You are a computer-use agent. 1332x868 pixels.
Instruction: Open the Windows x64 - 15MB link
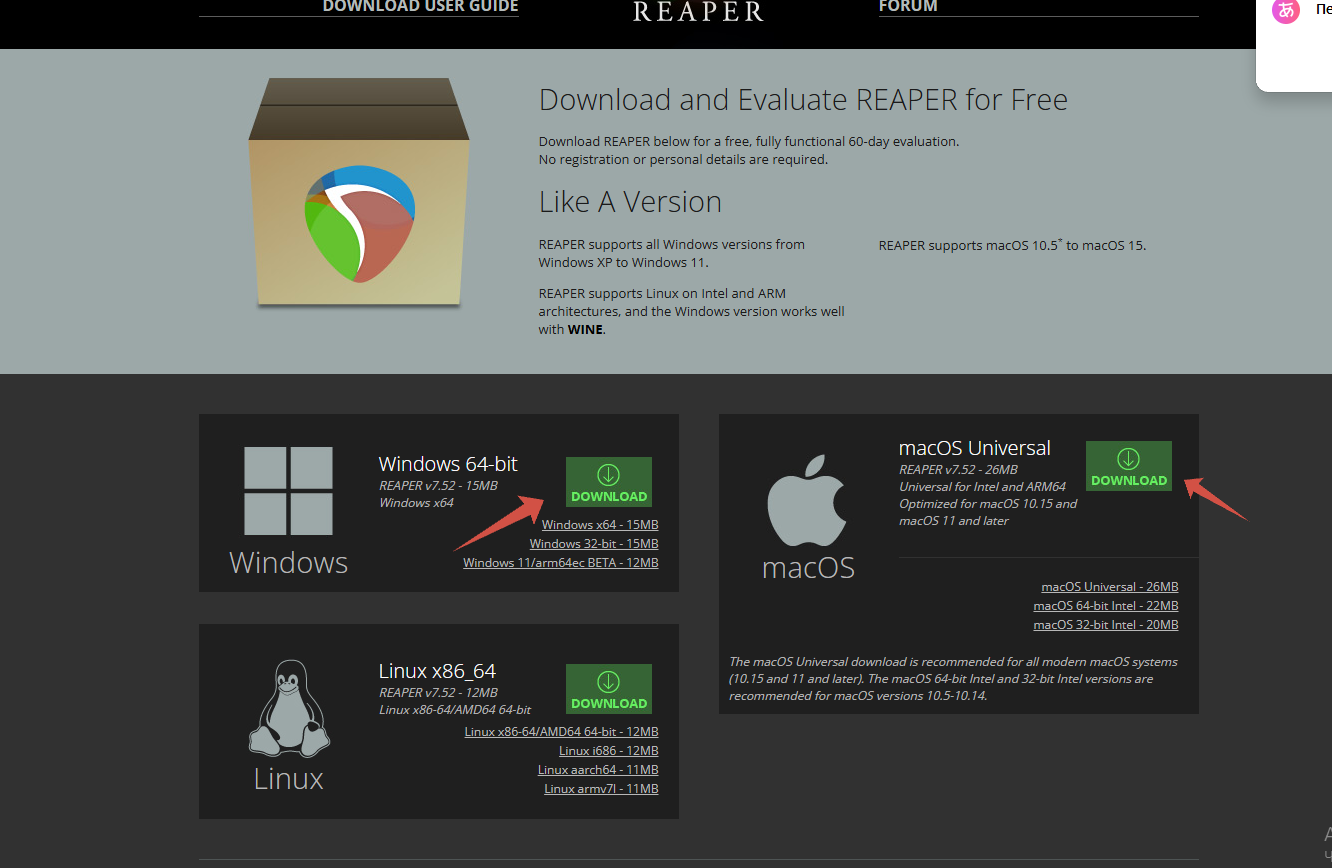[600, 525]
